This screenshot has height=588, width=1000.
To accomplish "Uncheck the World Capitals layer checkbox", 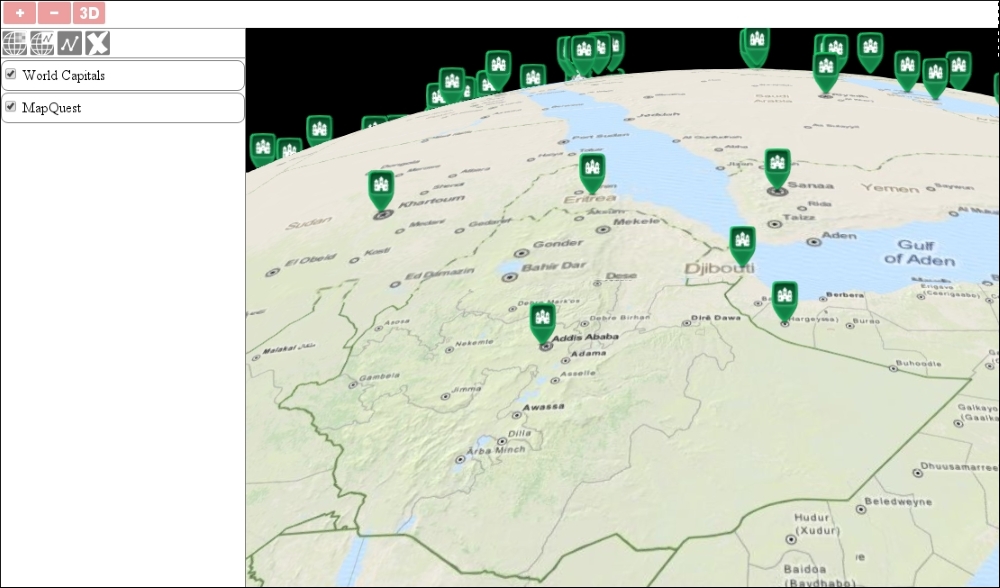I will coord(11,74).
